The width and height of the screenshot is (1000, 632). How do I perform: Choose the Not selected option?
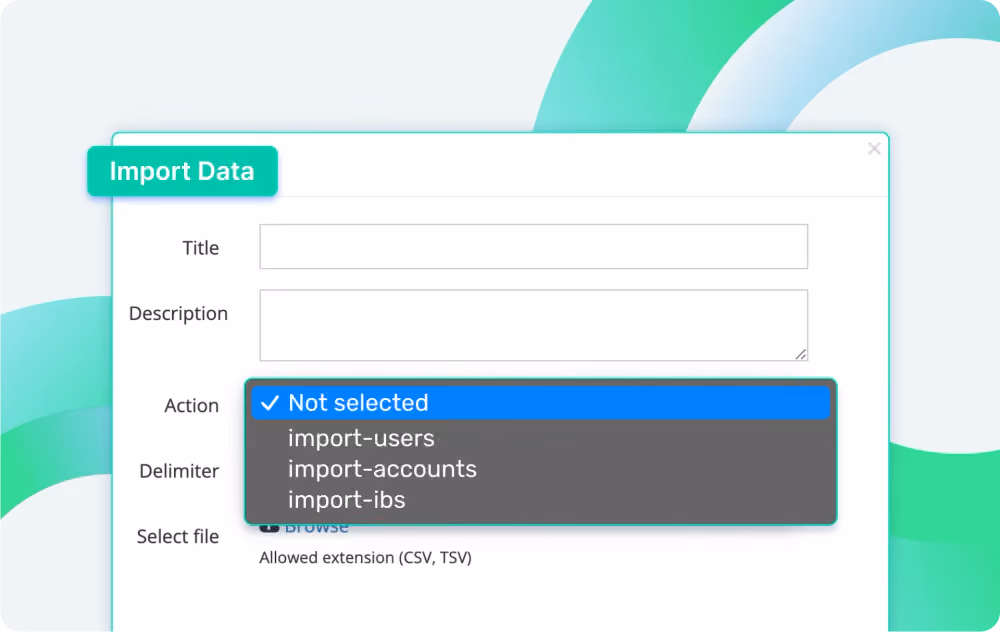coord(541,403)
